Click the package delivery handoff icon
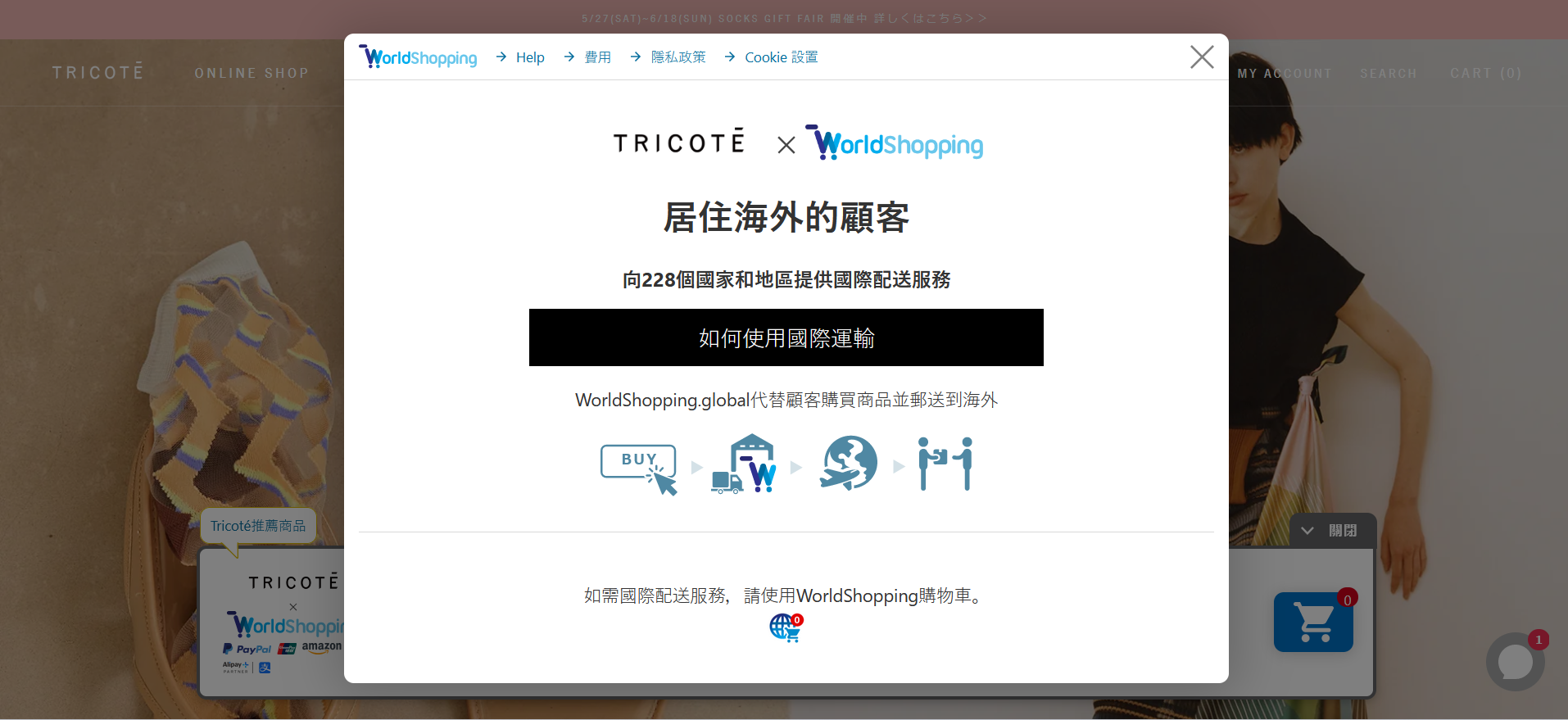This screenshot has height=720, width=1568. tap(945, 464)
